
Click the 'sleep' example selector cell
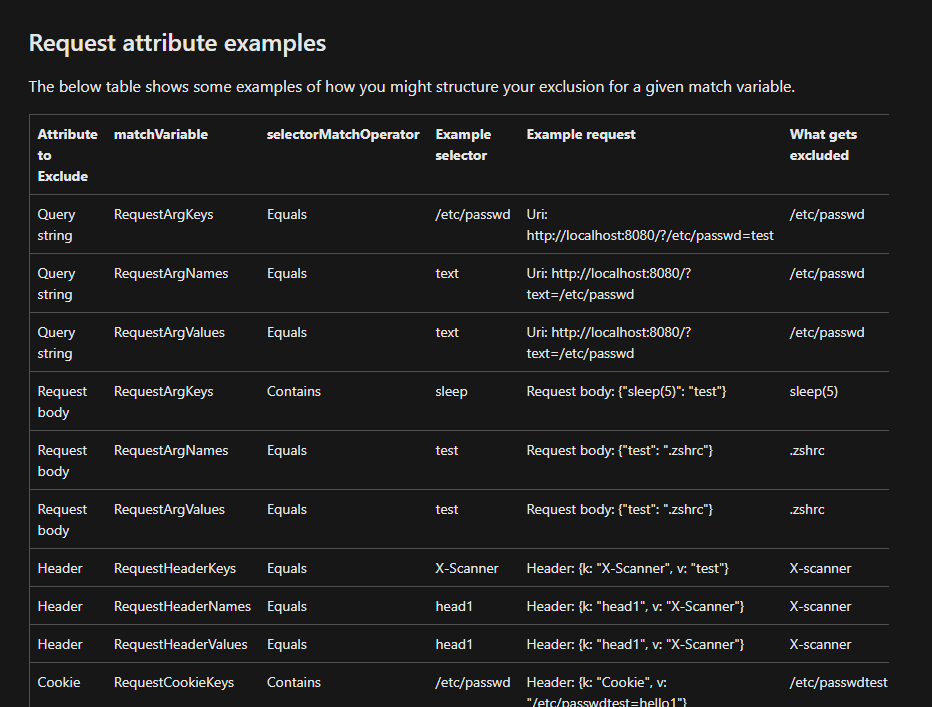pyautogui.click(x=451, y=391)
